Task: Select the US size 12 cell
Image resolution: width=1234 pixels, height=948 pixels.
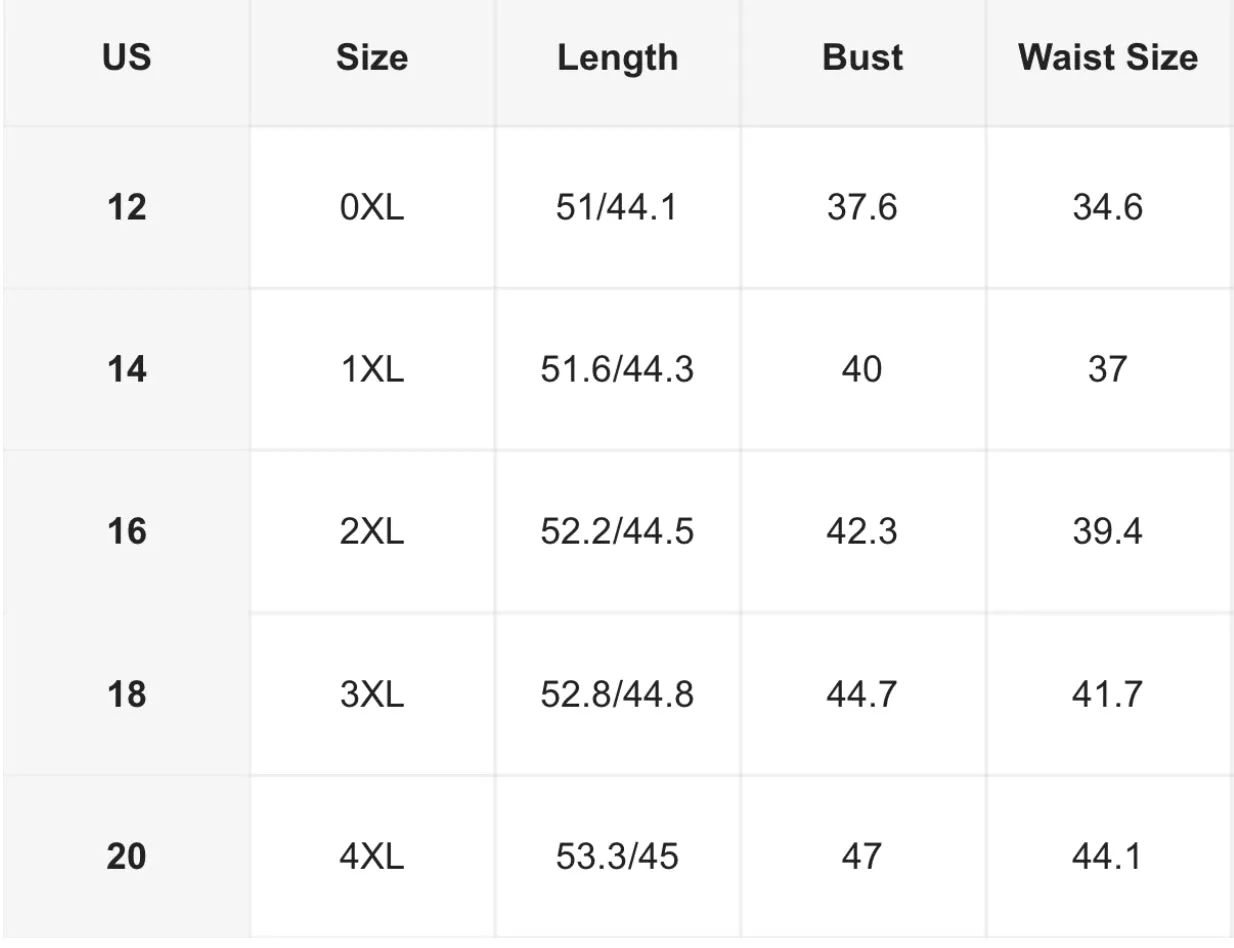Action: 126,208
